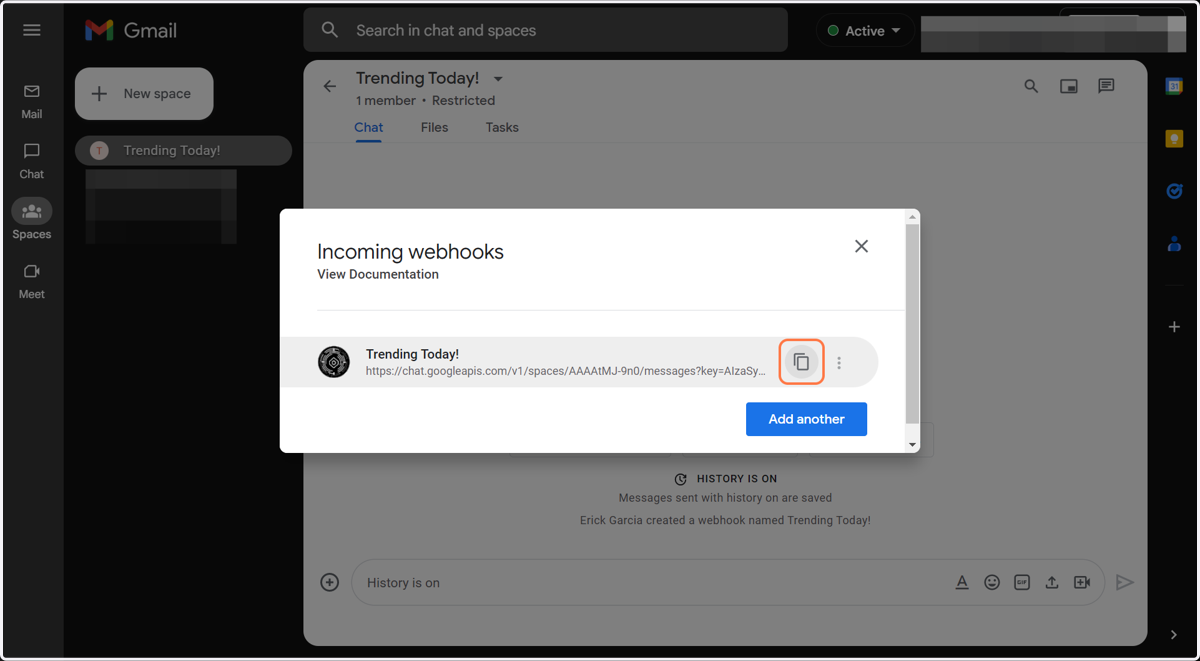Click the magnifier icon in search bar
This screenshot has height=661, width=1200.
coord(330,30)
